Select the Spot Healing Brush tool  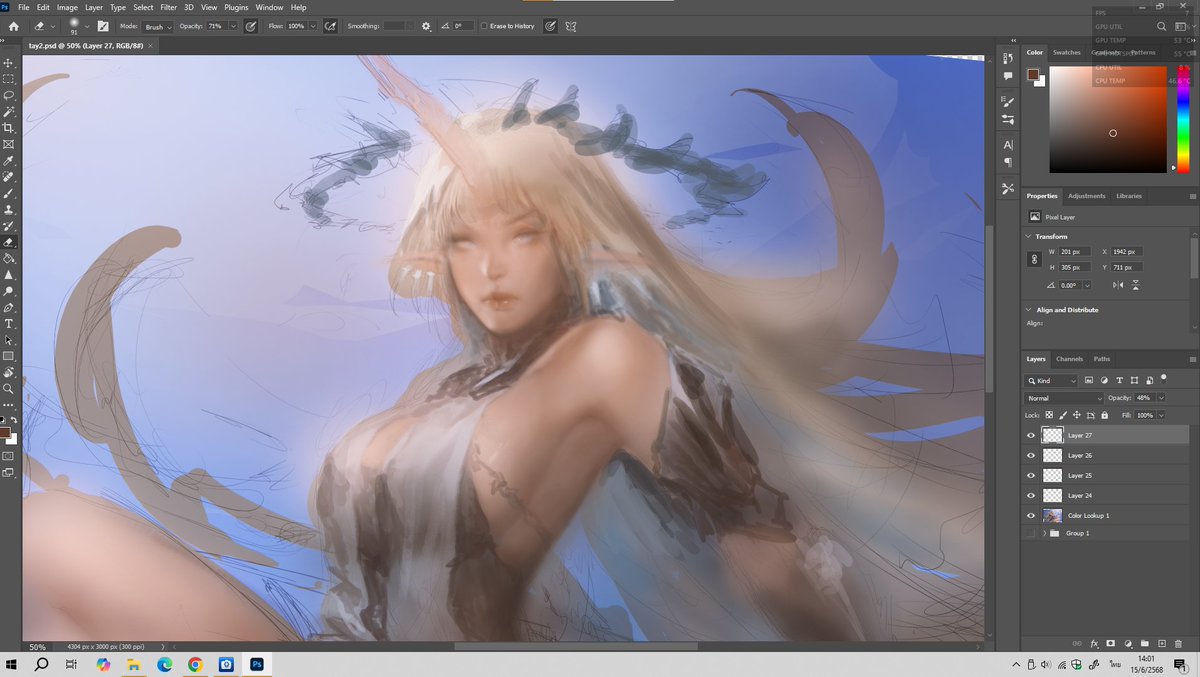click(9, 177)
